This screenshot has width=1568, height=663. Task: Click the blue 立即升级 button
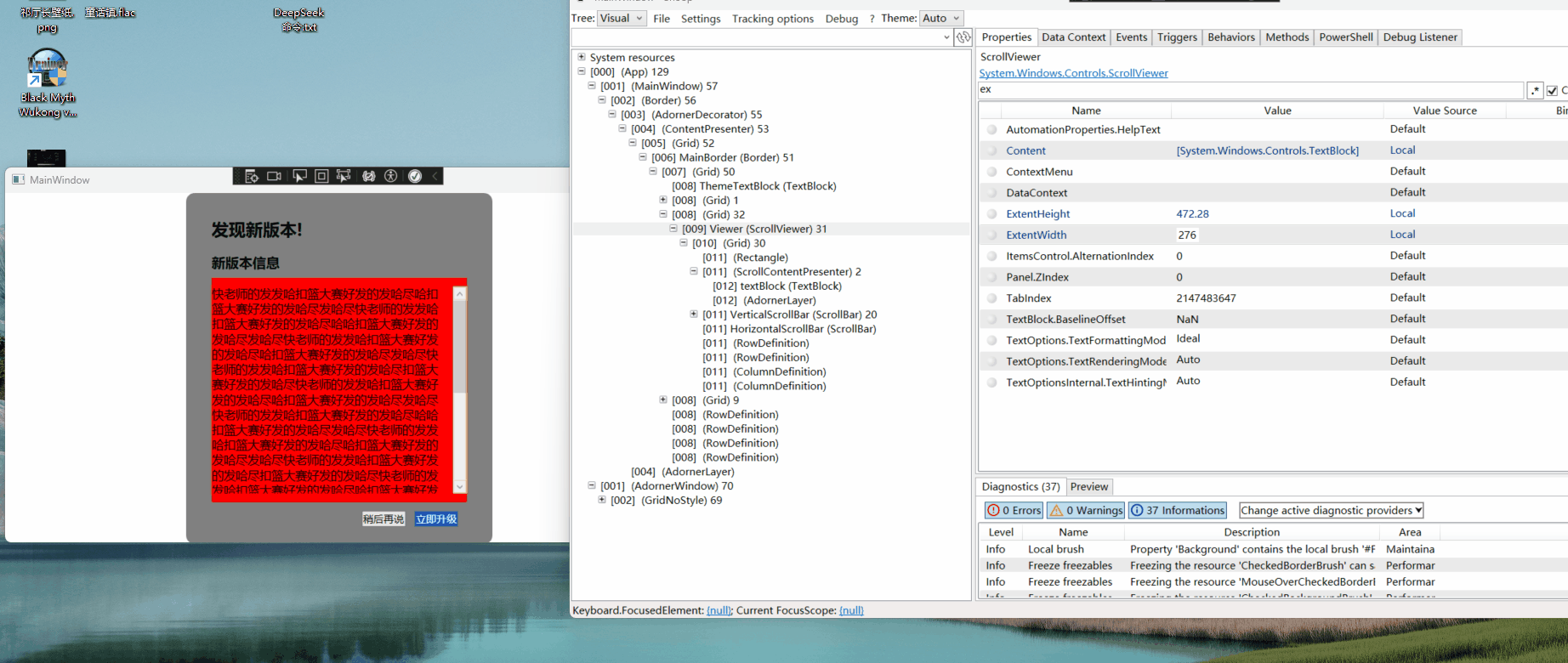(x=436, y=518)
